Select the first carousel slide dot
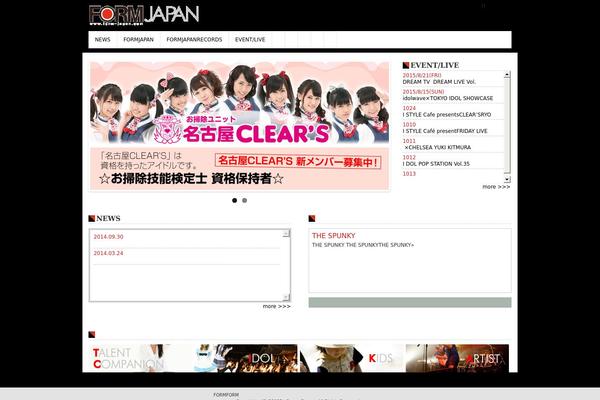600x400 pixels. (235, 201)
